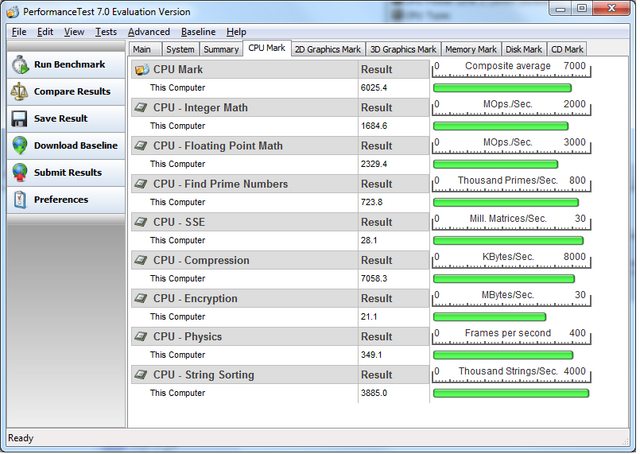Click the CPU Mark composite average bar
640x454 pixels.
click(502, 88)
